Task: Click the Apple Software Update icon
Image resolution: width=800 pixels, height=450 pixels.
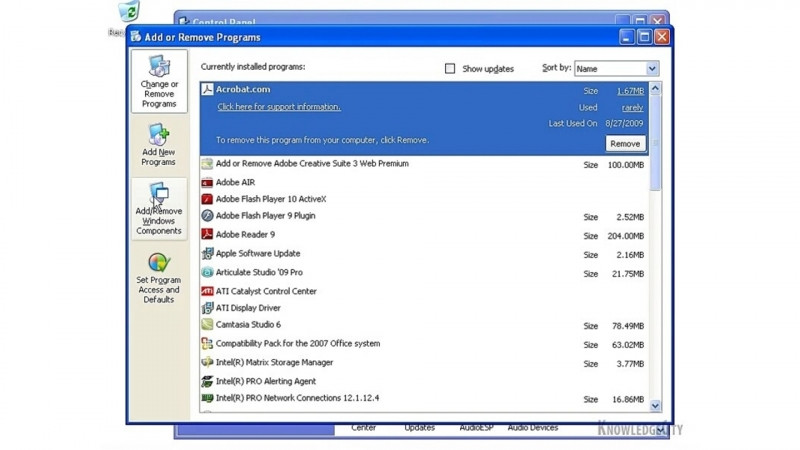Action: pyautogui.click(x=207, y=254)
